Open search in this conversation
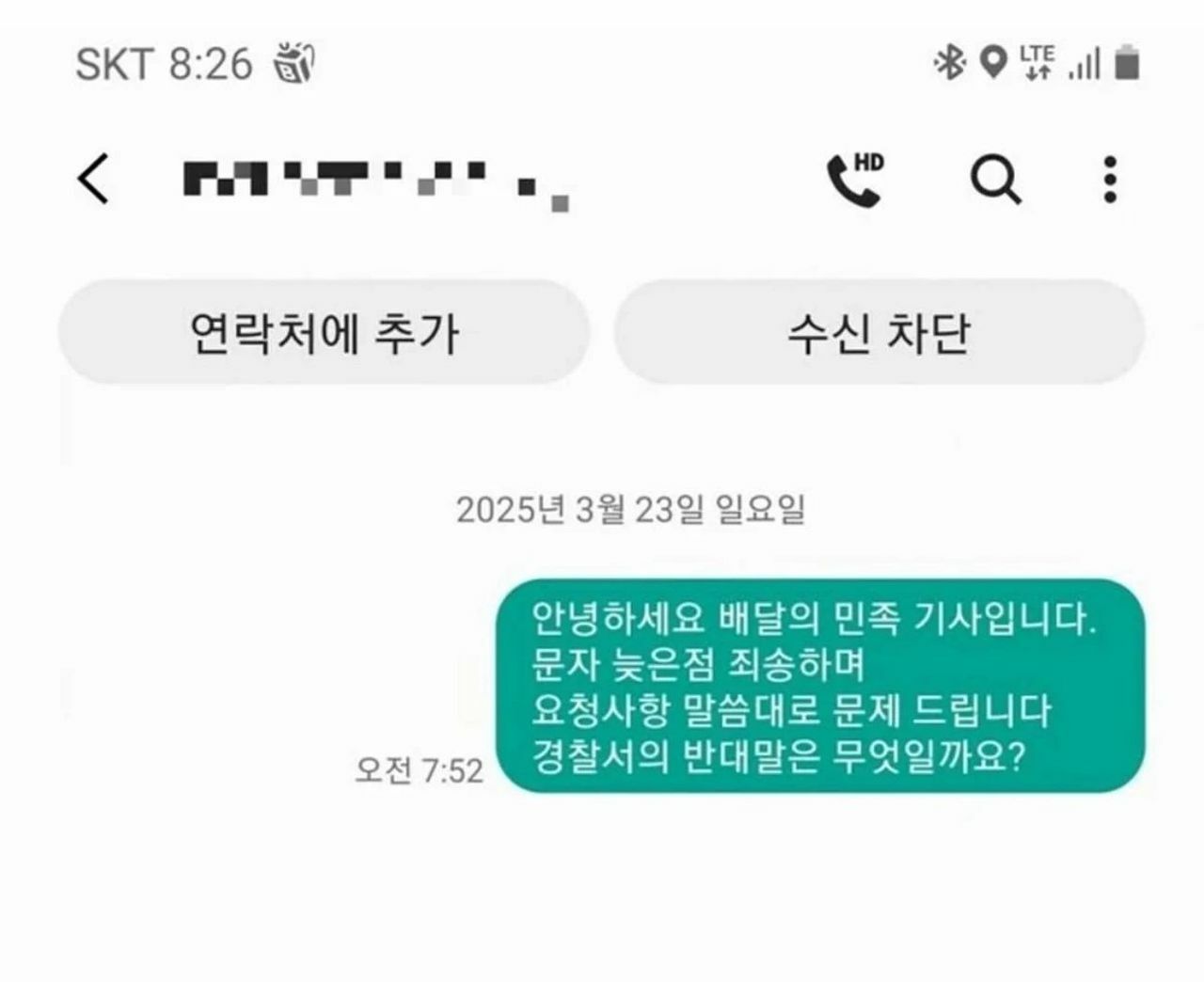1204x982 pixels. [x=995, y=179]
